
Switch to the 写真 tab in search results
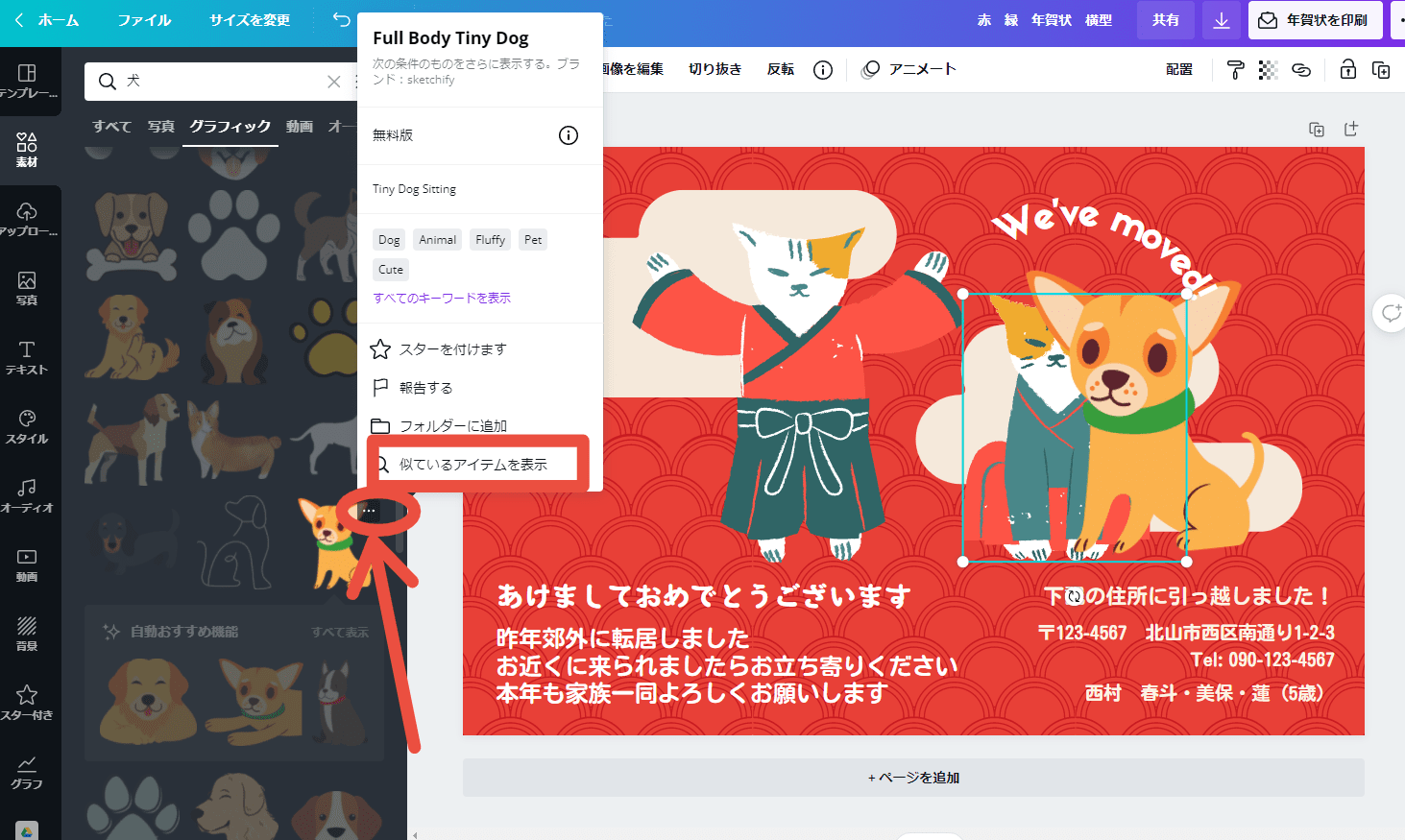pos(160,126)
